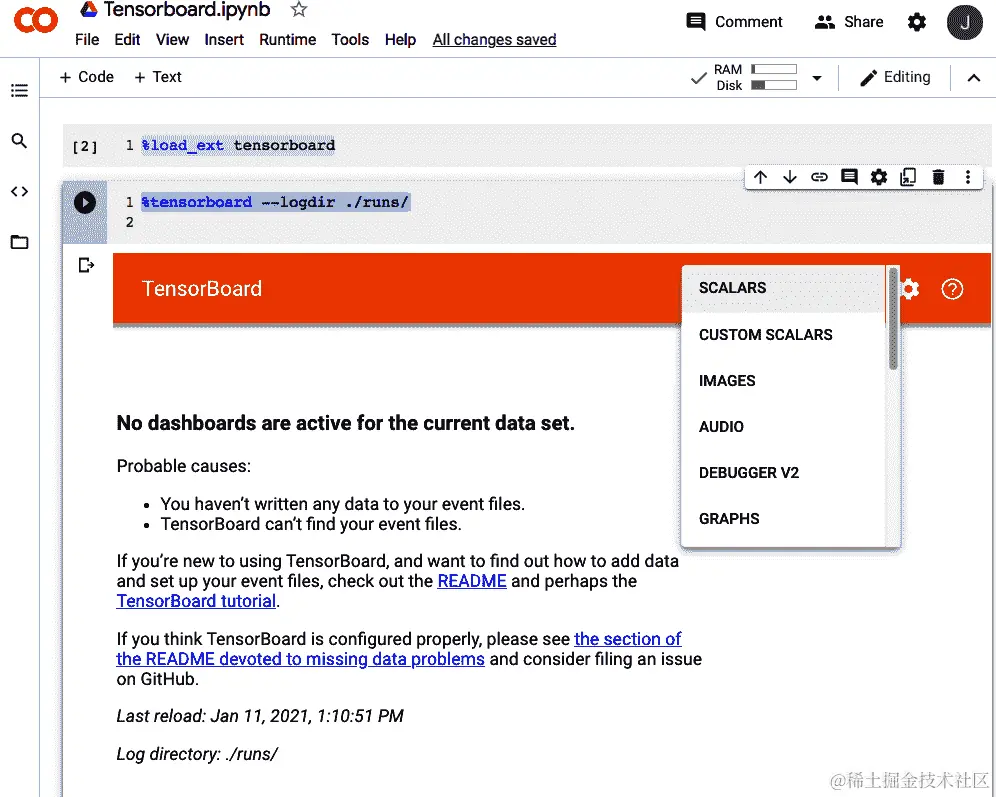Move cell up

[760, 177]
